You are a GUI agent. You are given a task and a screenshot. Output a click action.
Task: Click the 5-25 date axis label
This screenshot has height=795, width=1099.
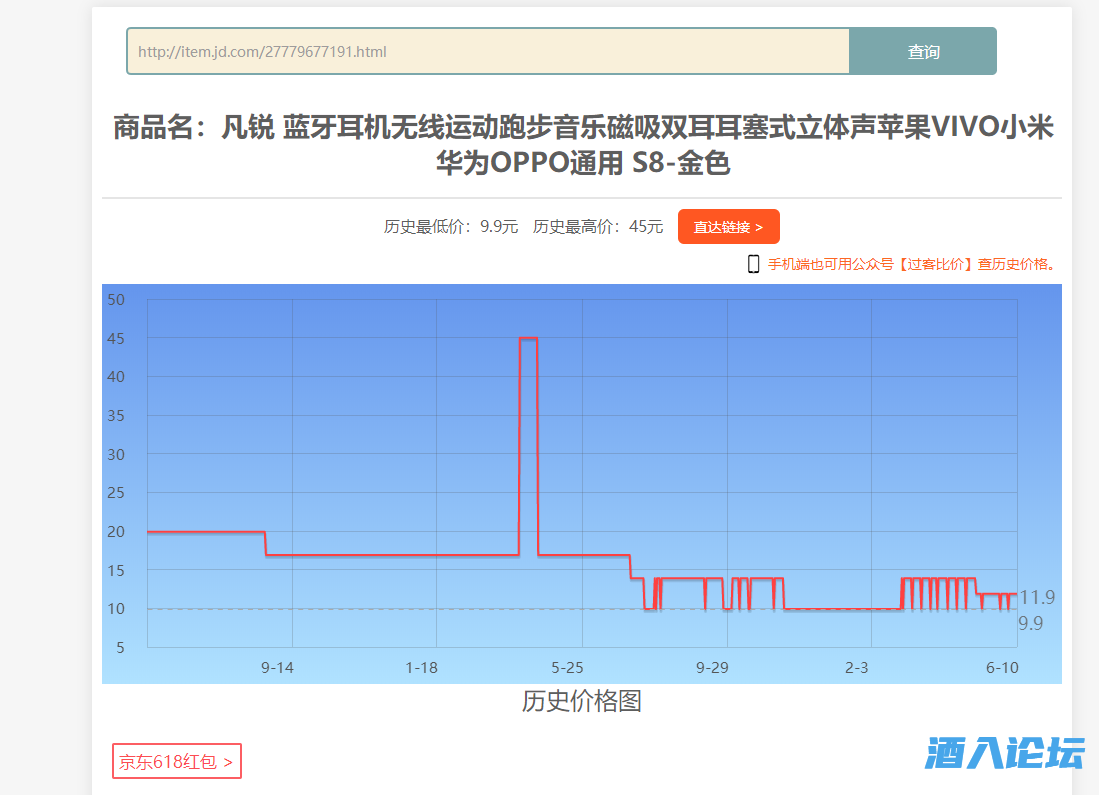tap(567, 668)
